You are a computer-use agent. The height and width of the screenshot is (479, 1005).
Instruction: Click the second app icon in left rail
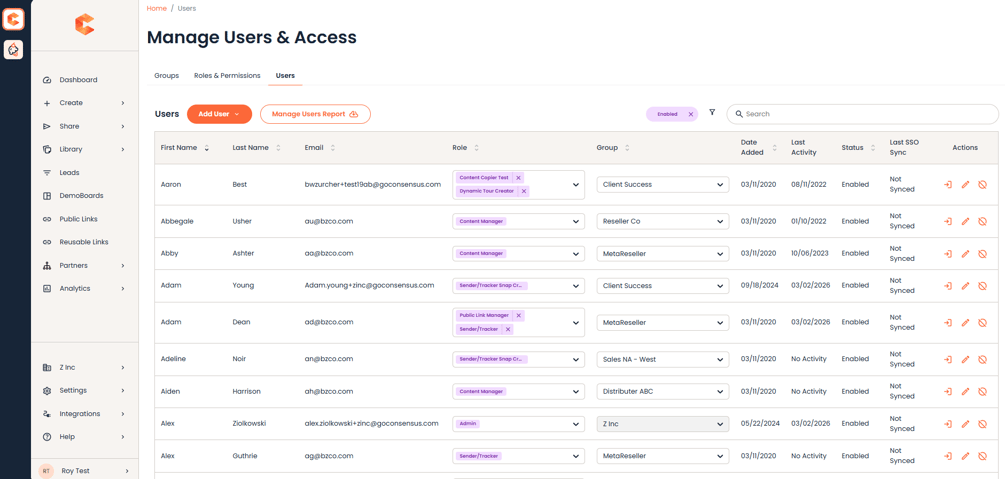13,49
